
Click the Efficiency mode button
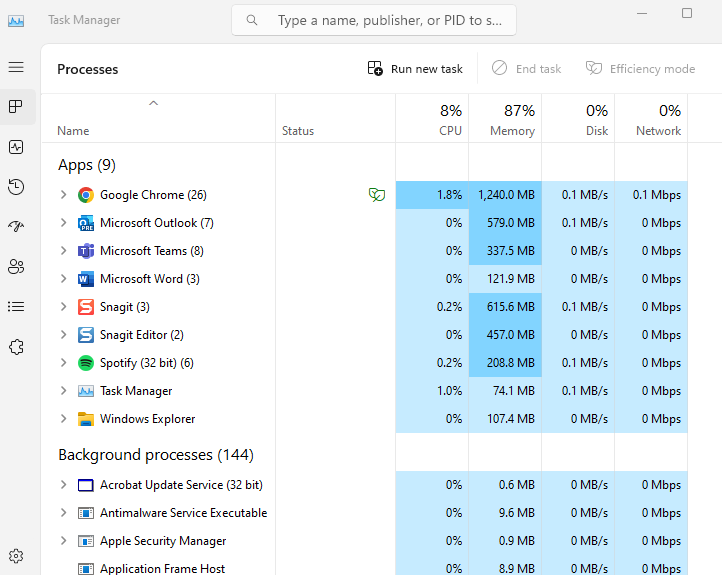pyautogui.click(x=640, y=69)
